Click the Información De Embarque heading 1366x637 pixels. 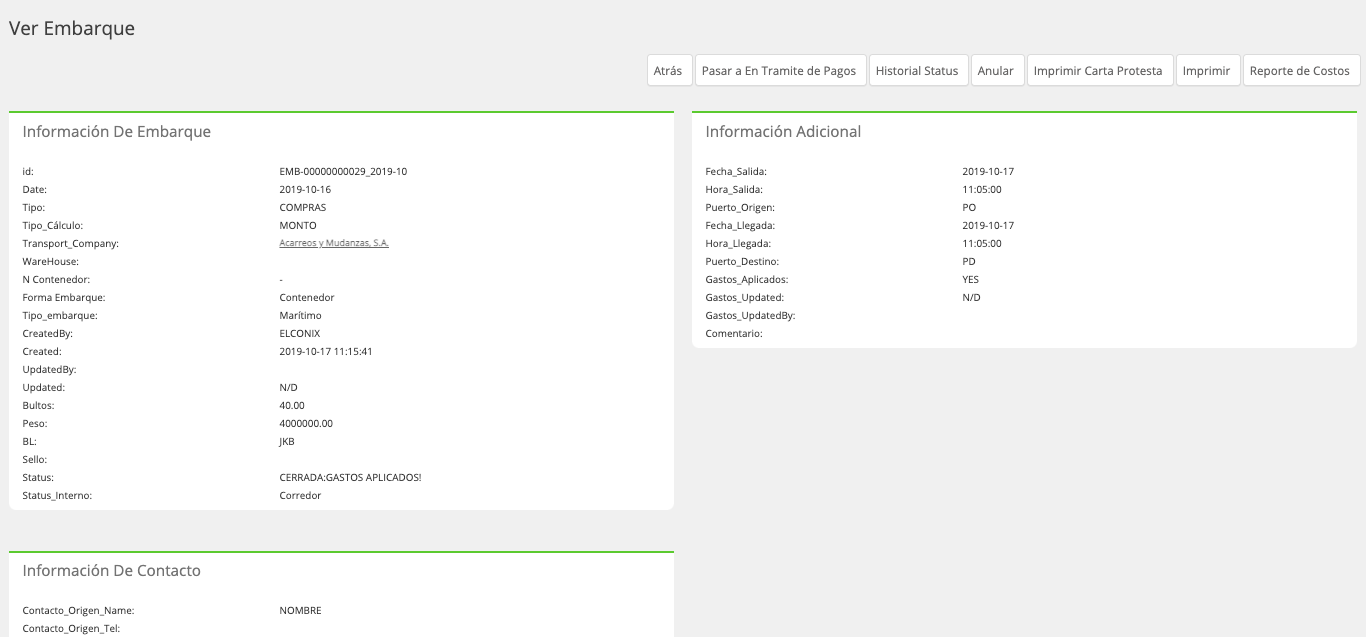[x=117, y=131]
